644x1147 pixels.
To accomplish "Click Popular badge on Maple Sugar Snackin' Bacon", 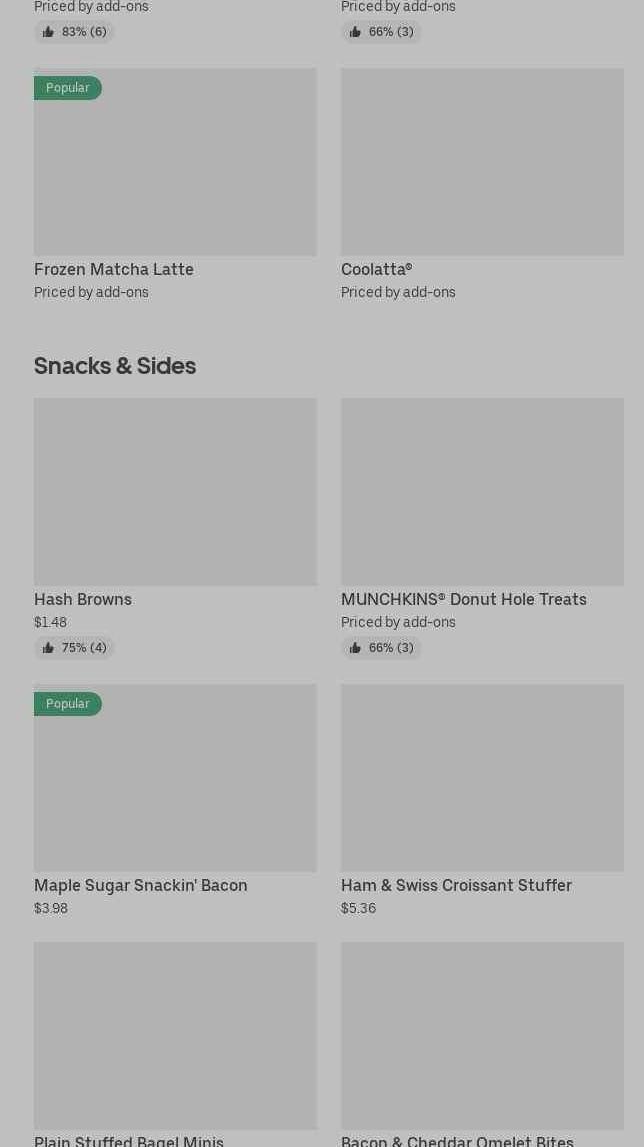I will pyautogui.click(x=67, y=704).
